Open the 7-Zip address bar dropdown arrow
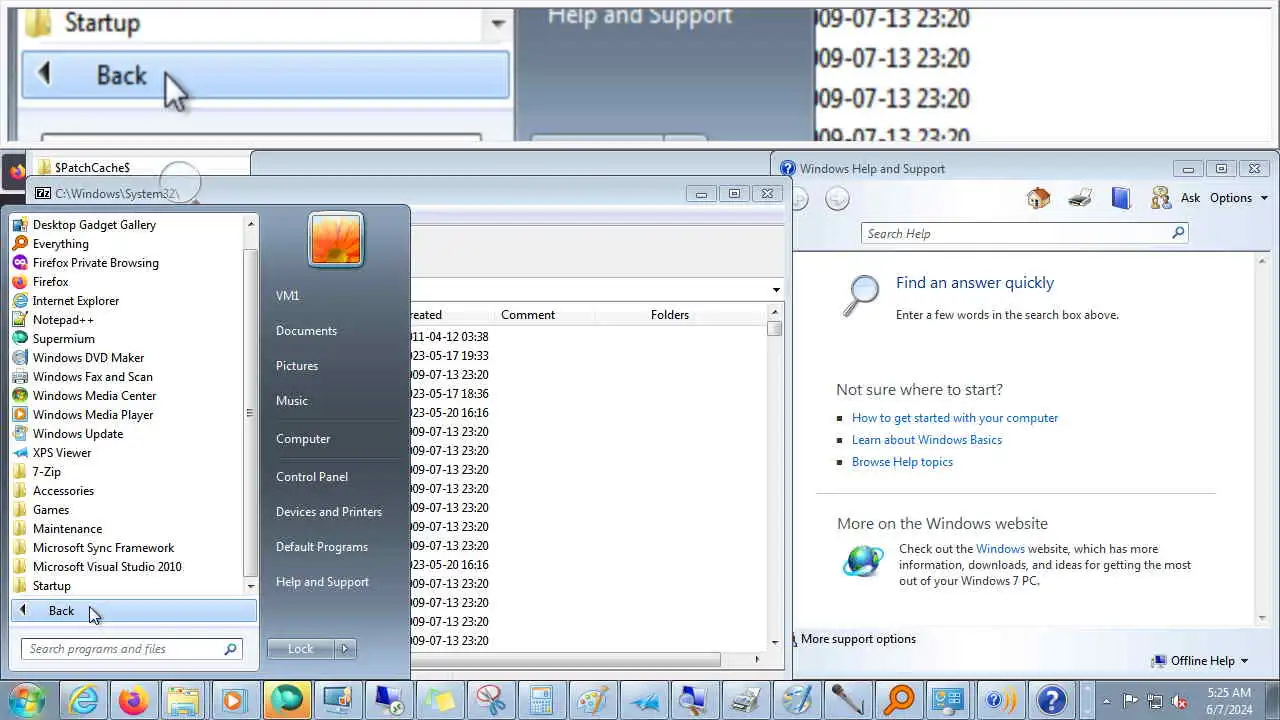 [x=776, y=290]
